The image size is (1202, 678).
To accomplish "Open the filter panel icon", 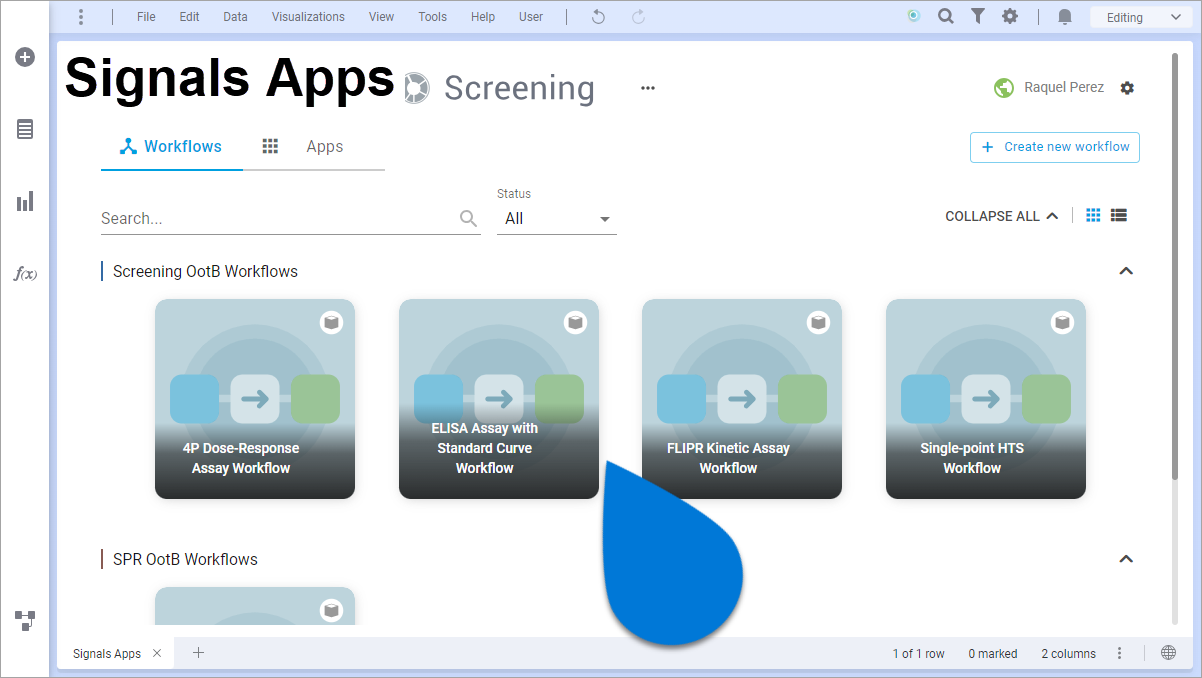I will tap(977, 16).
